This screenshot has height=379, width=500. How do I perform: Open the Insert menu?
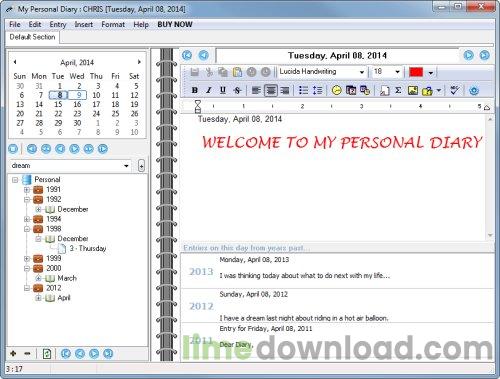point(84,24)
